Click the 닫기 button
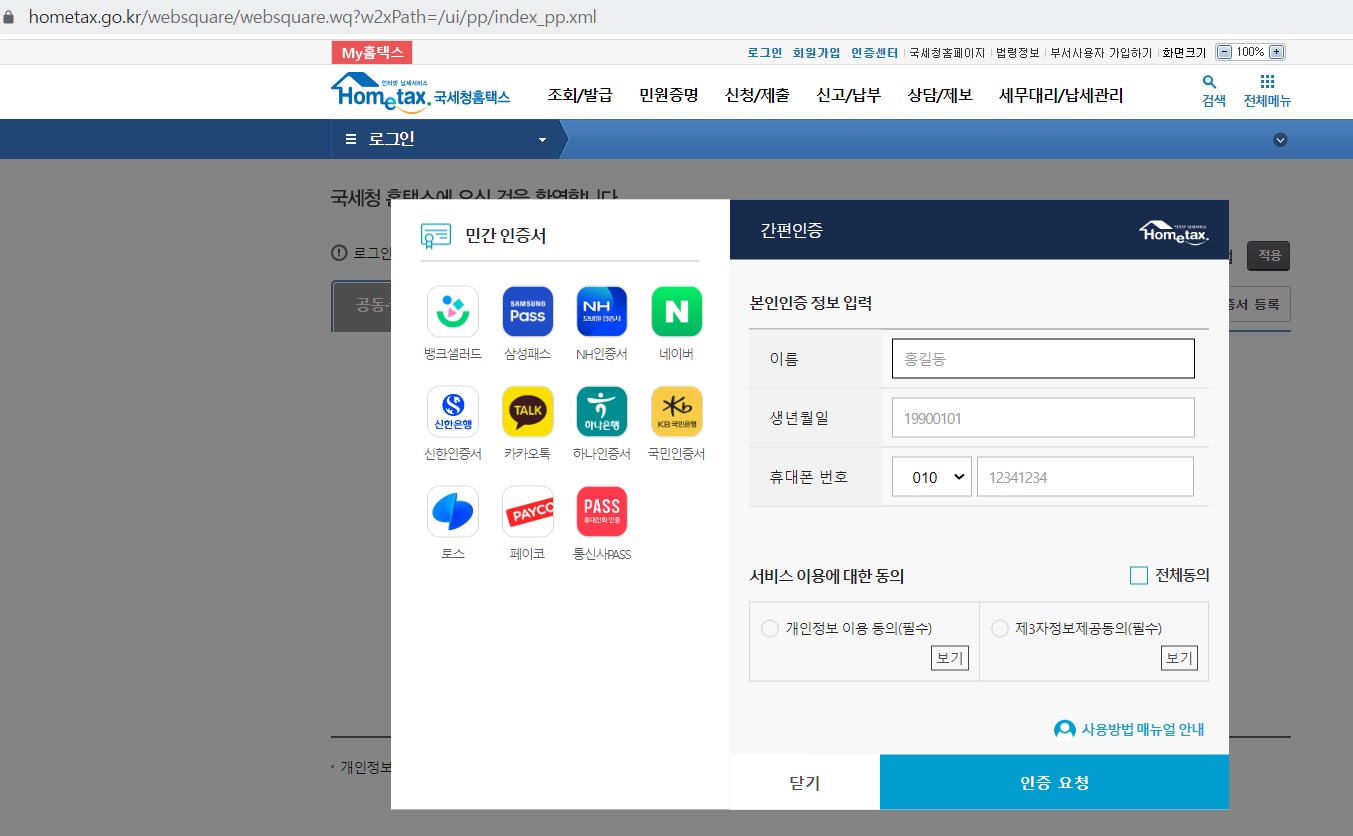 pyautogui.click(x=805, y=782)
